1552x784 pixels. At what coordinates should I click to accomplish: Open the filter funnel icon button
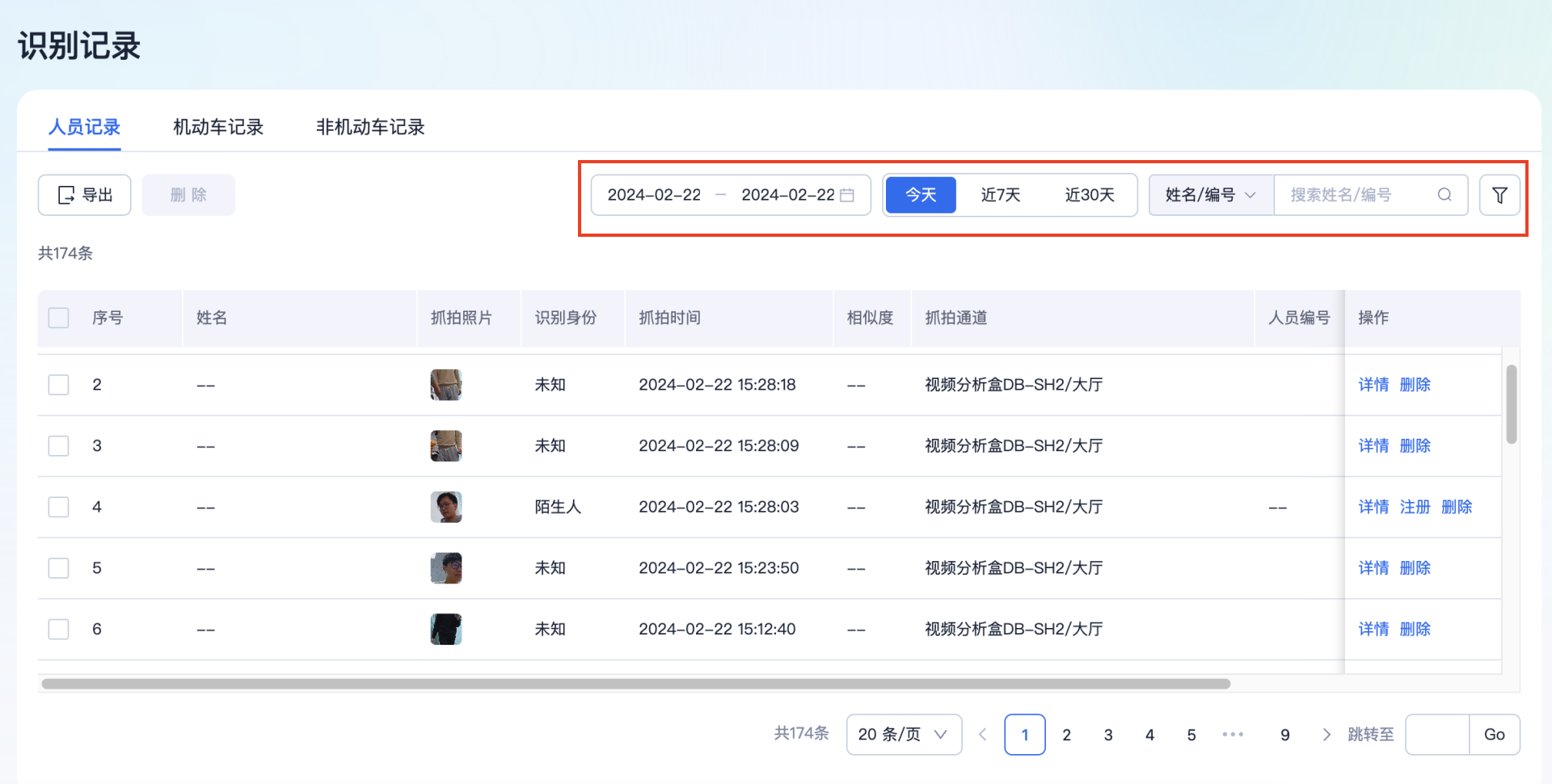coord(1499,195)
